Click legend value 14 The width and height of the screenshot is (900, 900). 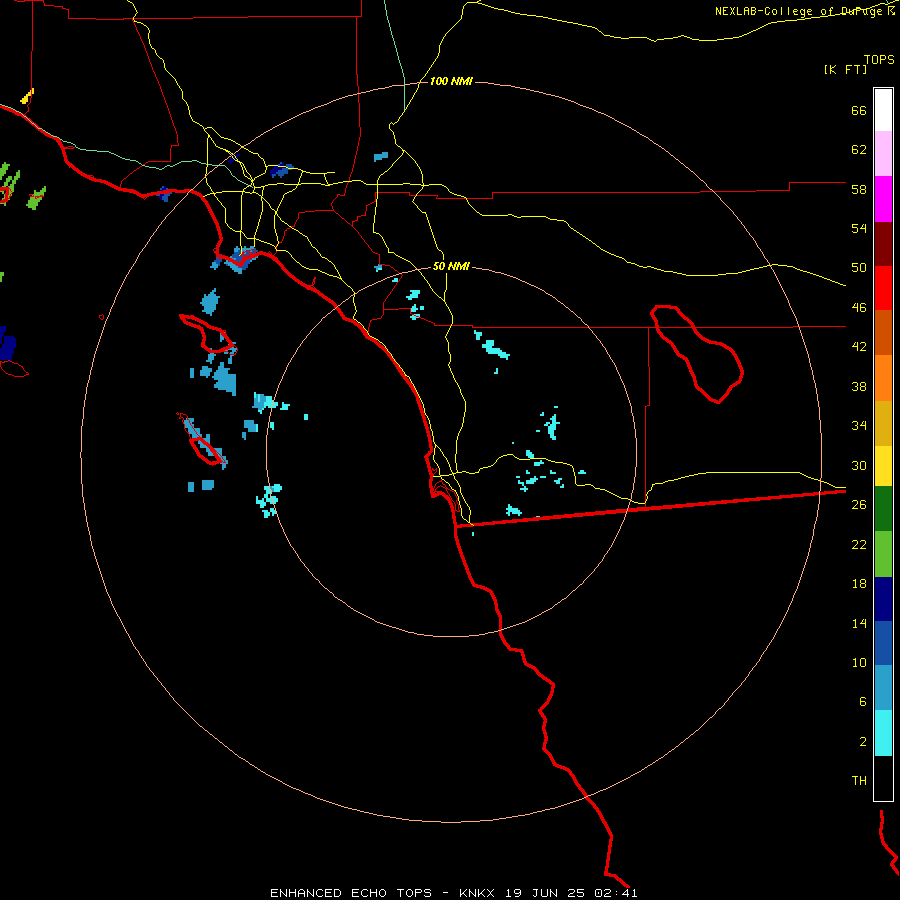pyautogui.click(x=859, y=623)
